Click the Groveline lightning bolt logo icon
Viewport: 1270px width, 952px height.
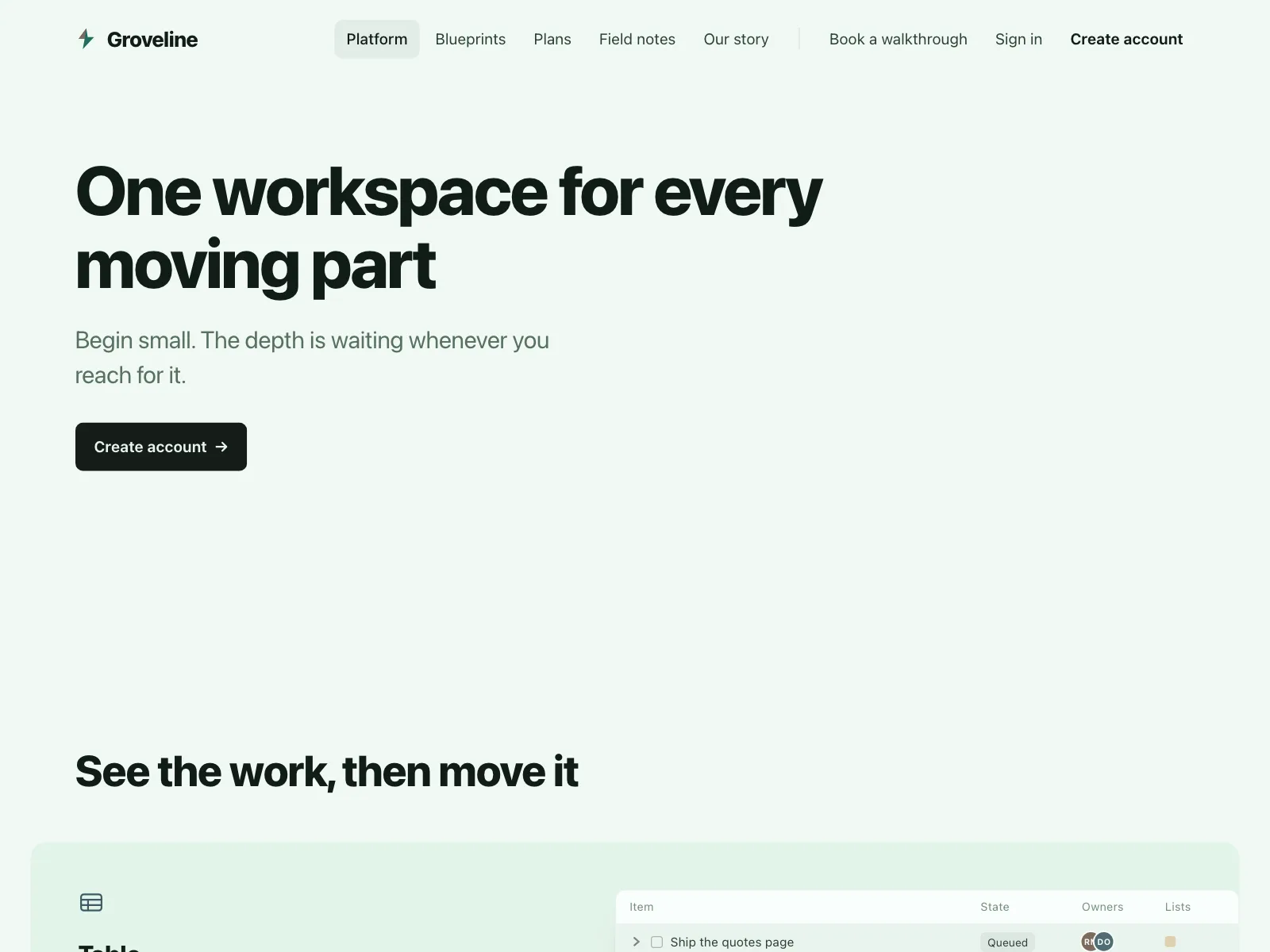pos(86,39)
